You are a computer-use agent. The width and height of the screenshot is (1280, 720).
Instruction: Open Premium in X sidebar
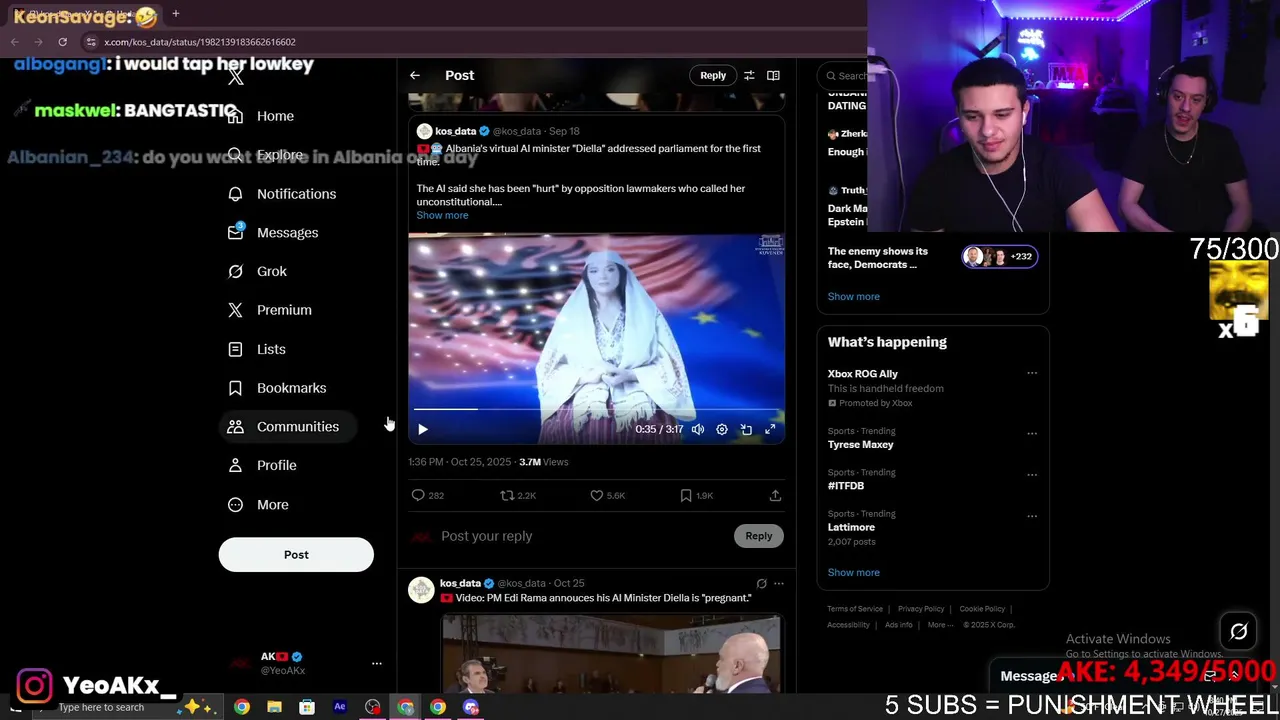270,310
